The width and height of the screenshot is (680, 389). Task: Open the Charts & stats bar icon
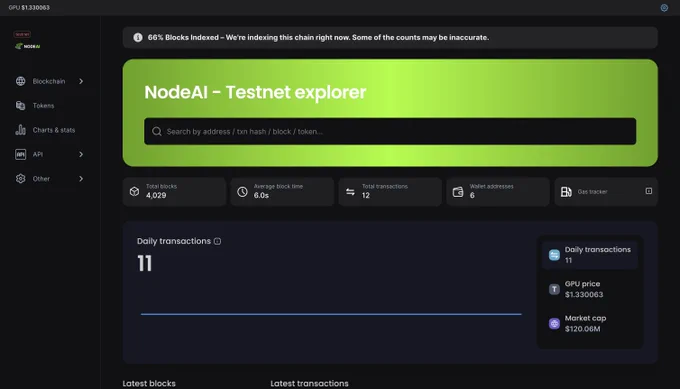(x=20, y=130)
